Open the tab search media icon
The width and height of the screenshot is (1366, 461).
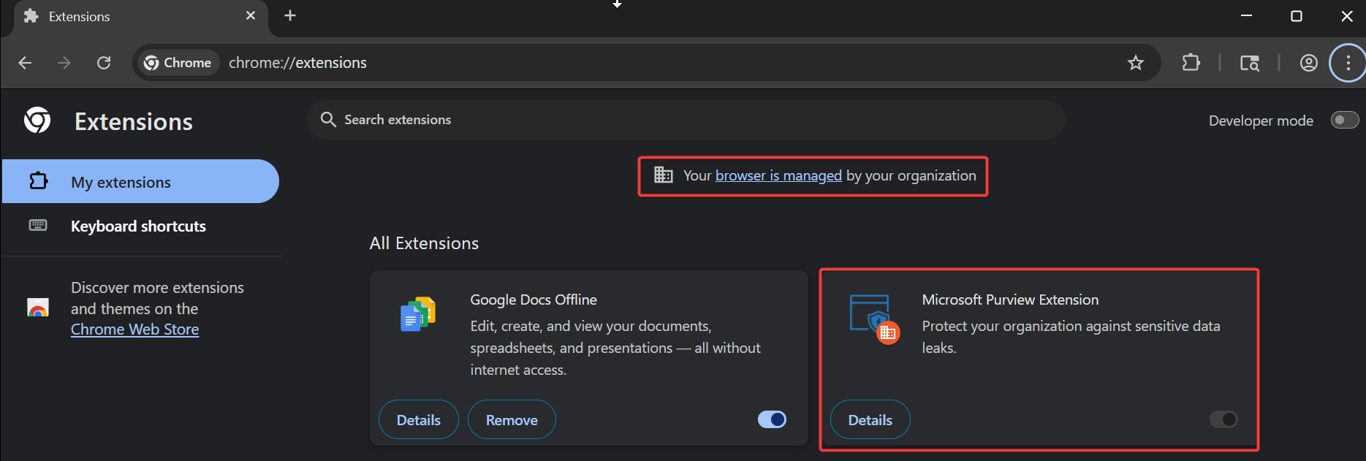tap(1249, 63)
